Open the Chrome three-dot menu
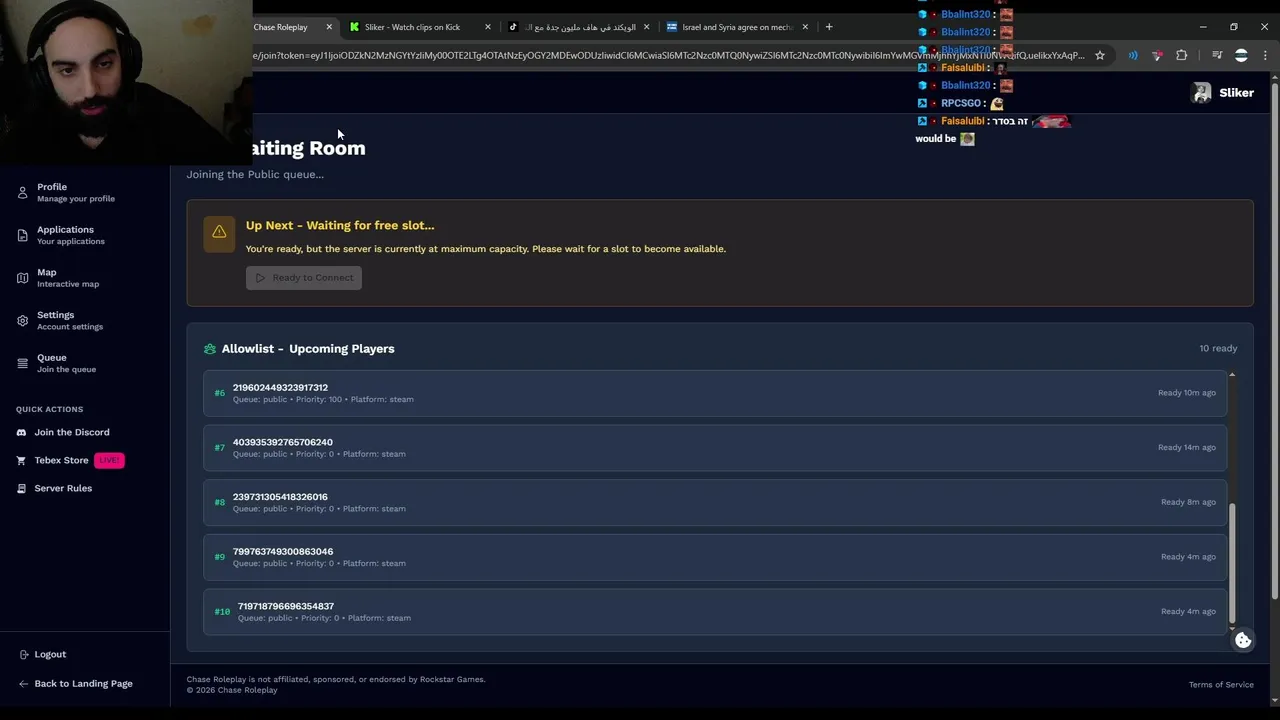 (x=1265, y=55)
